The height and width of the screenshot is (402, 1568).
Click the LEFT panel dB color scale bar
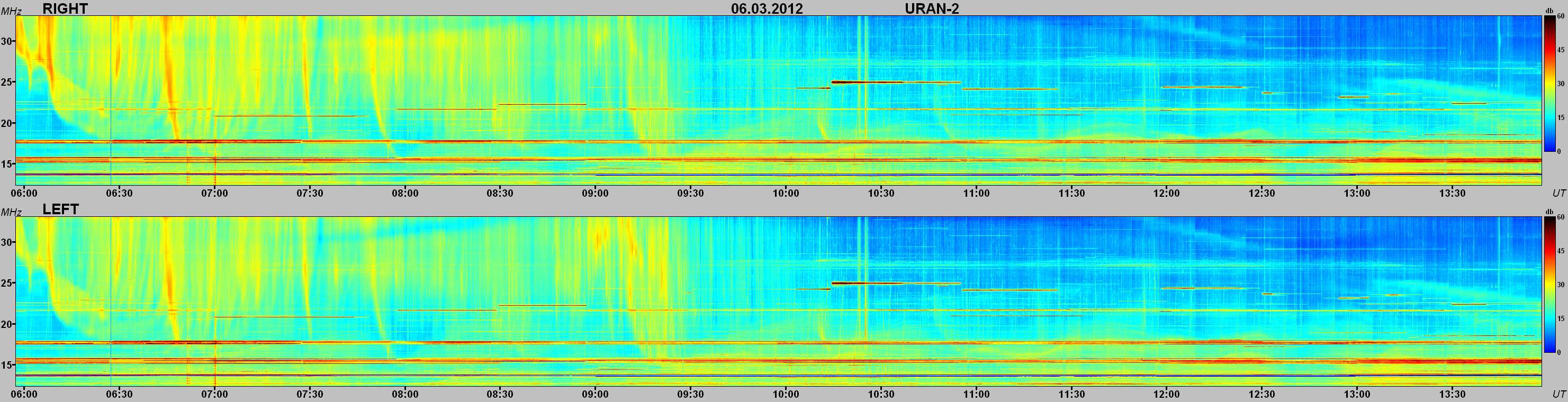[x=1549, y=284]
